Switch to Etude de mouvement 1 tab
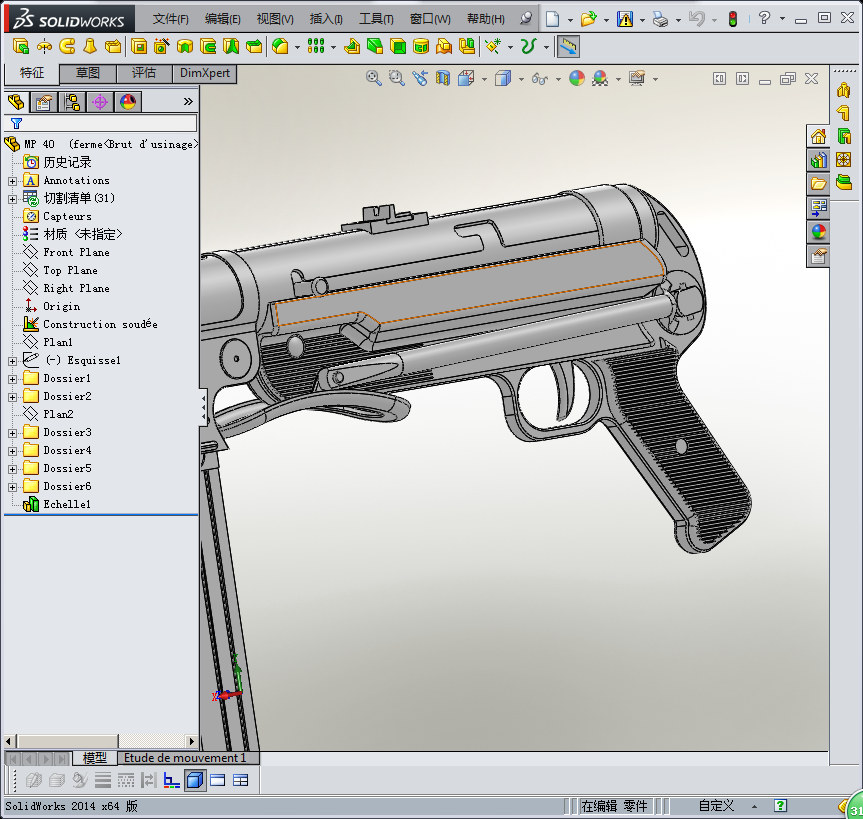The image size is (863, 819). tap(184, 758)
